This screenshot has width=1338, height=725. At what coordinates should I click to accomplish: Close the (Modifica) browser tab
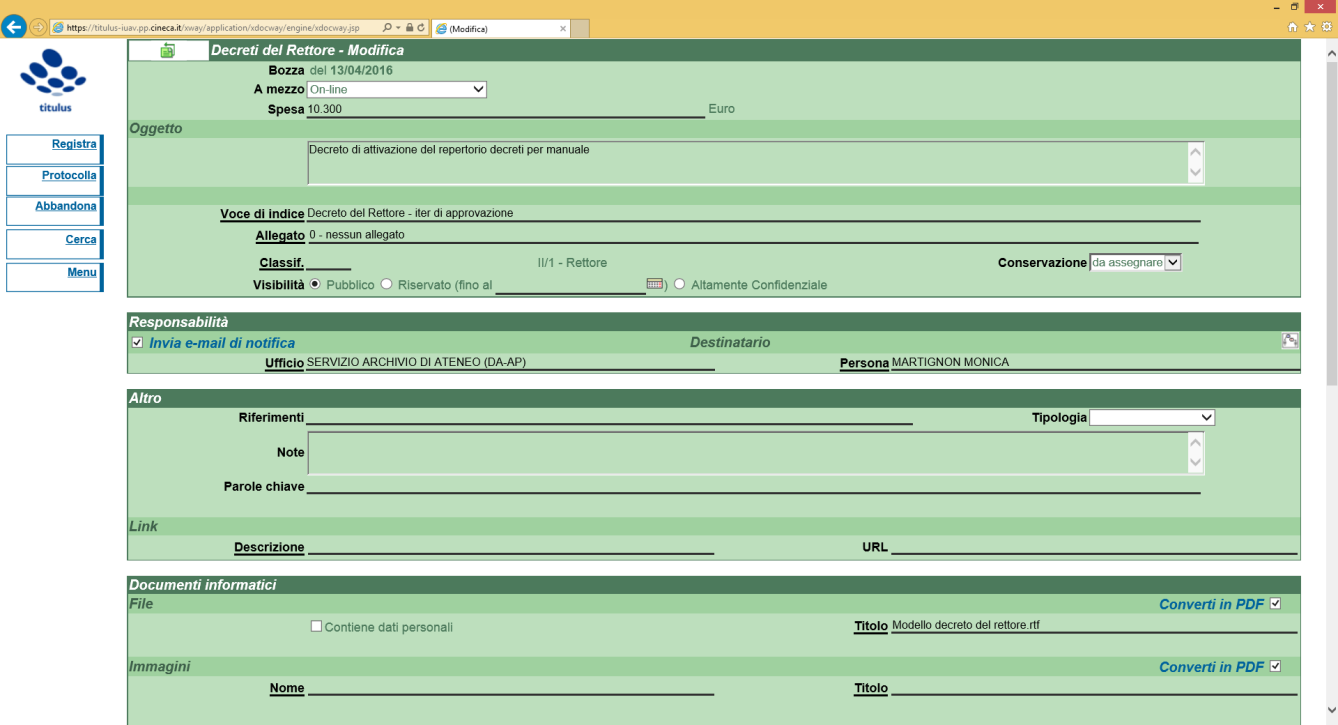point(562,28)
